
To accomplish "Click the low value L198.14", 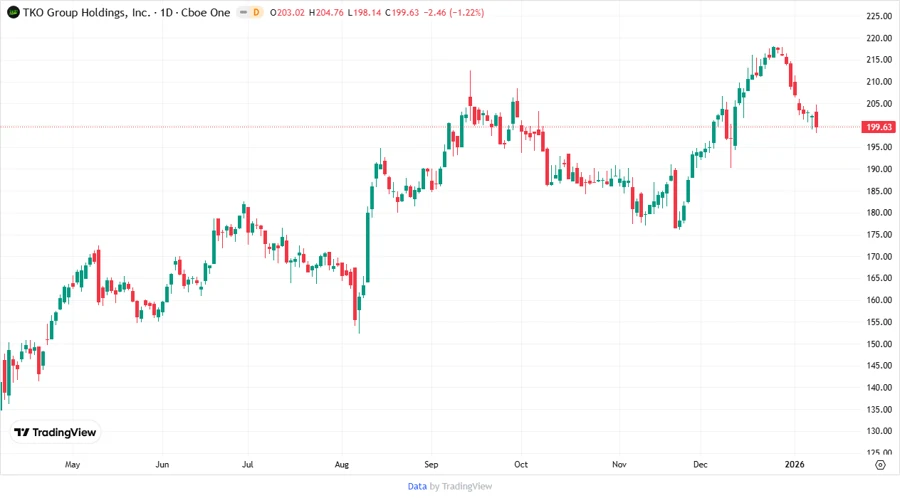I will [x=364, y=13].
